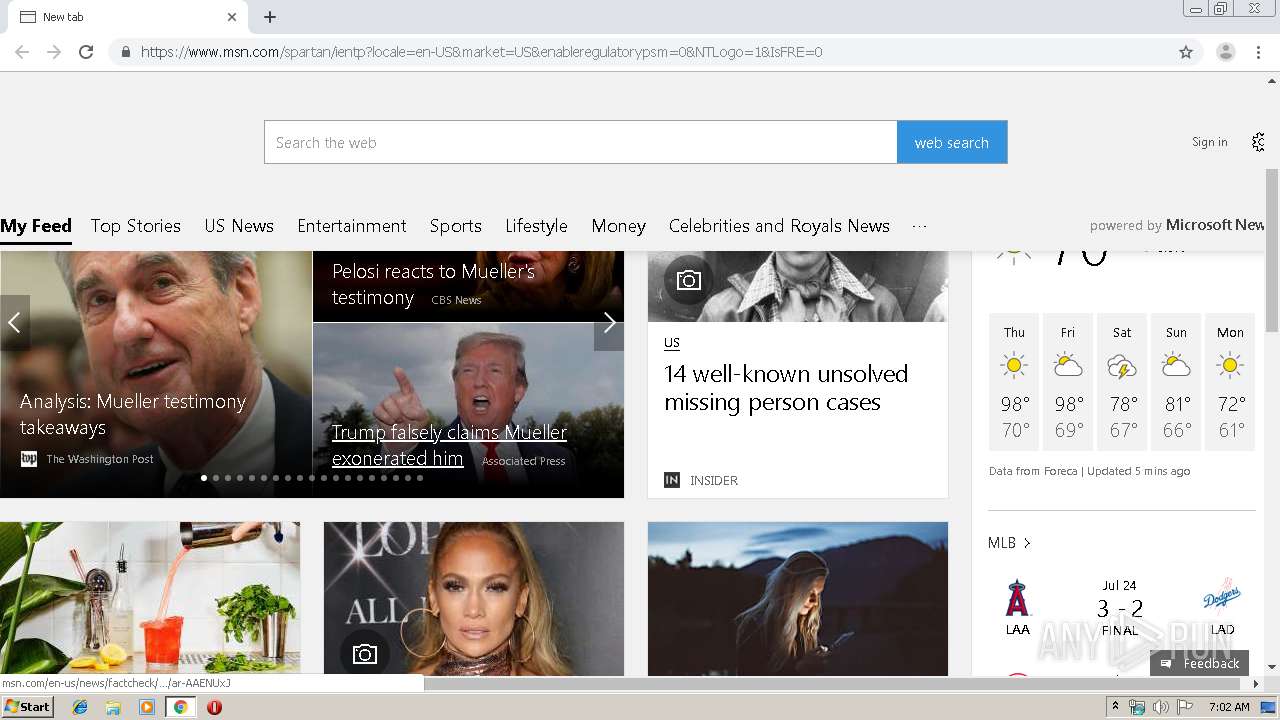Click the Sign in link
This screenshot has height=720, width=1280.
[1209, 142]
